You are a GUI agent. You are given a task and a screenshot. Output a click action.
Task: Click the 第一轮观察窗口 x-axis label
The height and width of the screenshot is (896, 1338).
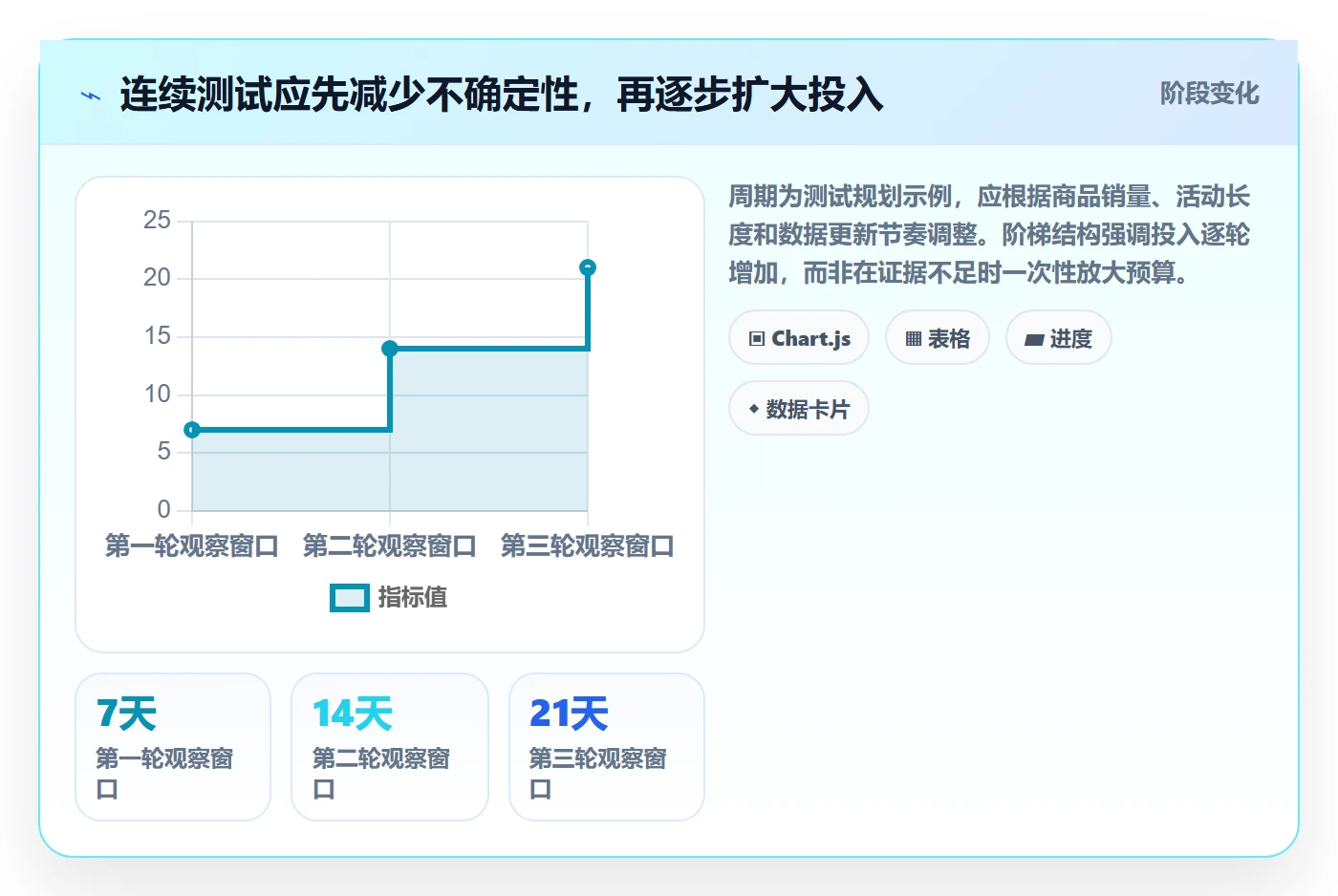point(192,545)
